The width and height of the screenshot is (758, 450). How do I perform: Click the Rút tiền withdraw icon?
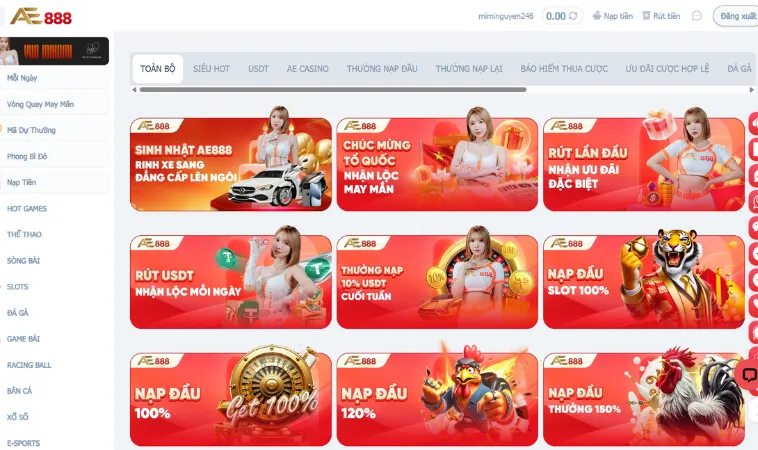tap(646, 16)
